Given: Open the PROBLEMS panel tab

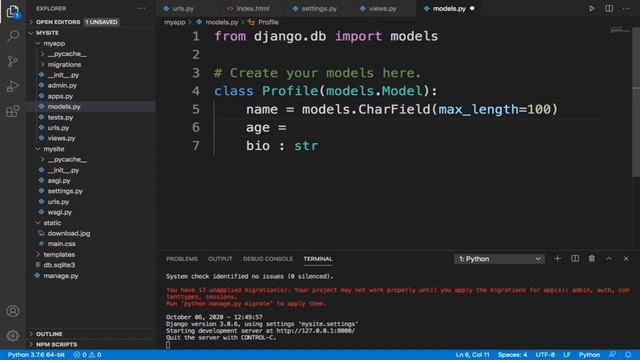Looking at the screenshot, I should [x=182, y=259].
